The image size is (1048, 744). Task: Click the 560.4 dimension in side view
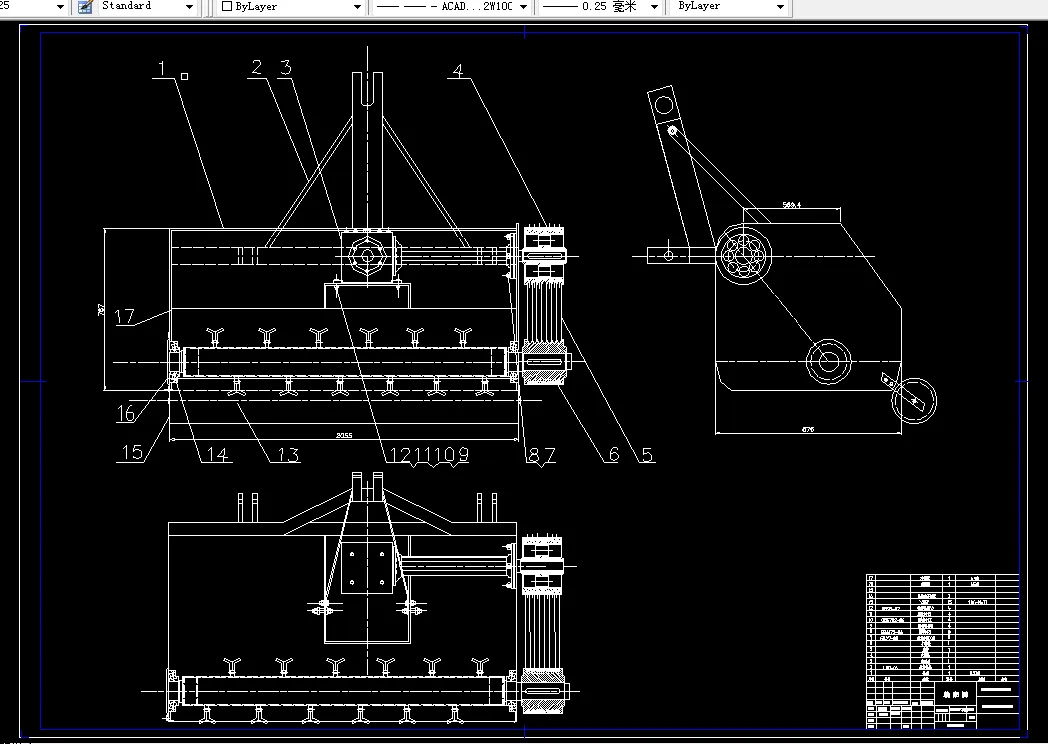[791, 205]
